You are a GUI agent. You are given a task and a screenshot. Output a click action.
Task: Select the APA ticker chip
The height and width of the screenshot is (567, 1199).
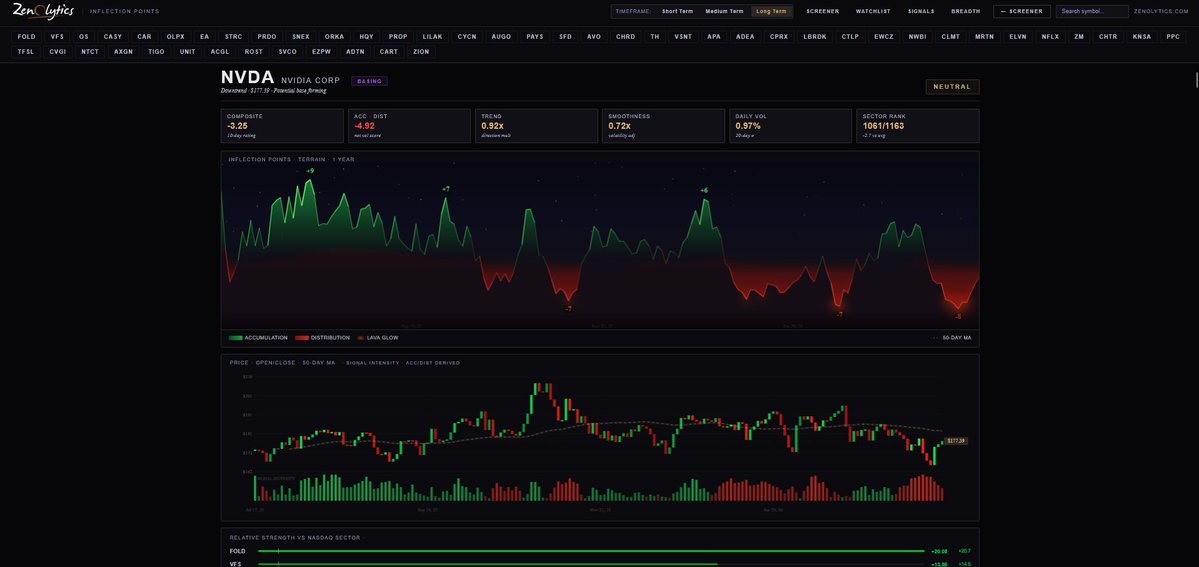(x=713, y=37)
